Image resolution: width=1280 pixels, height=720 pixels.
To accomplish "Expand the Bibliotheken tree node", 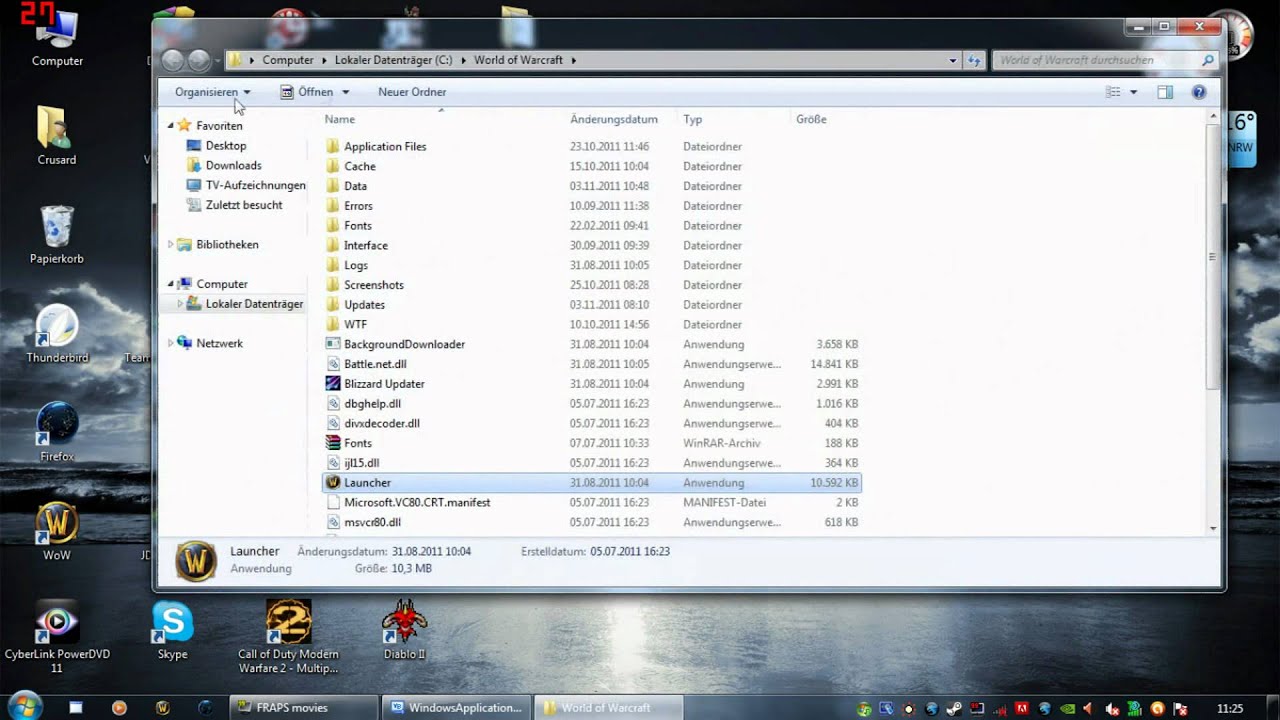I will [171, 245].
